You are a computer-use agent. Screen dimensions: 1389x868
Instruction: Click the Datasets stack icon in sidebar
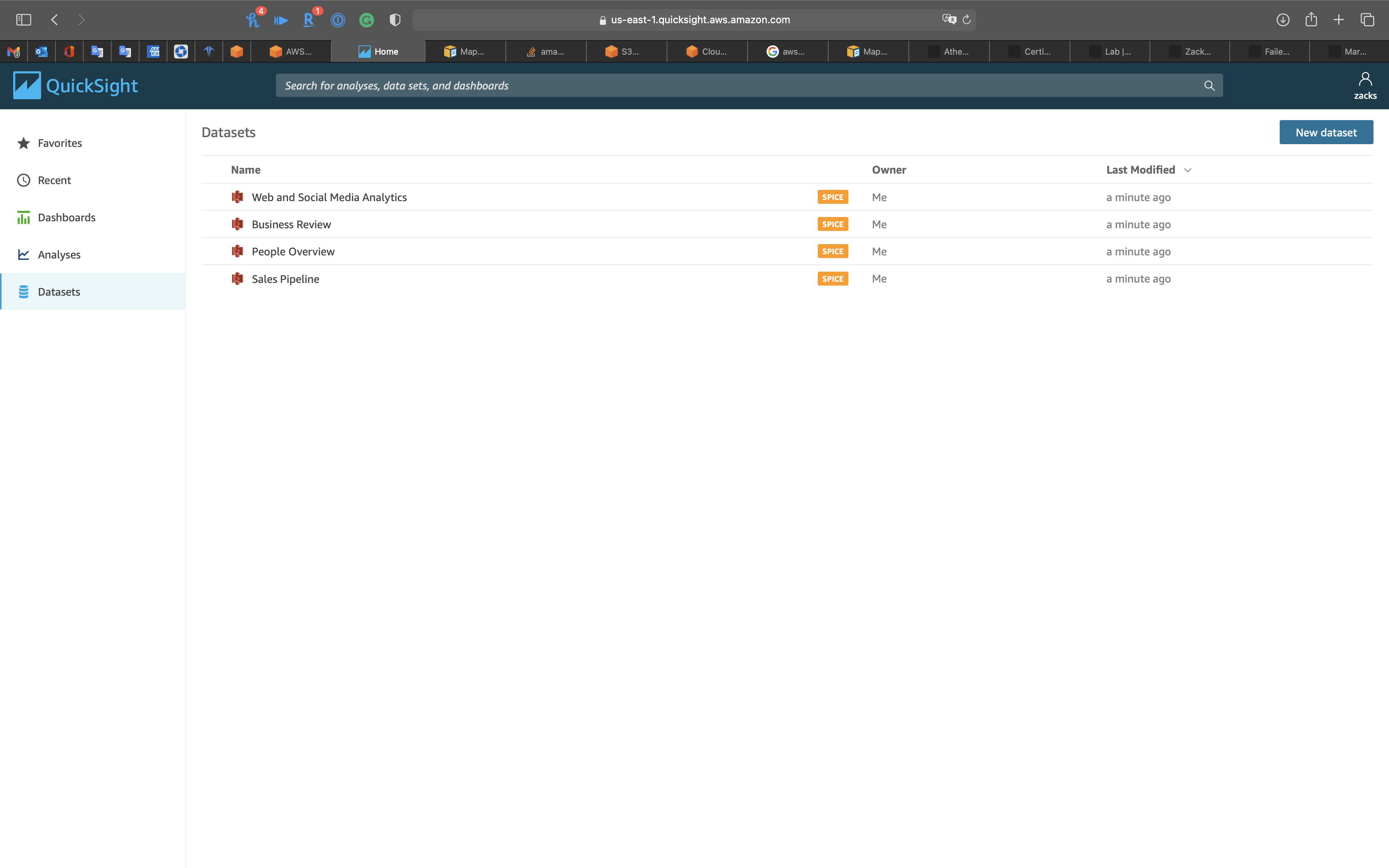click(x=24, y=292)
